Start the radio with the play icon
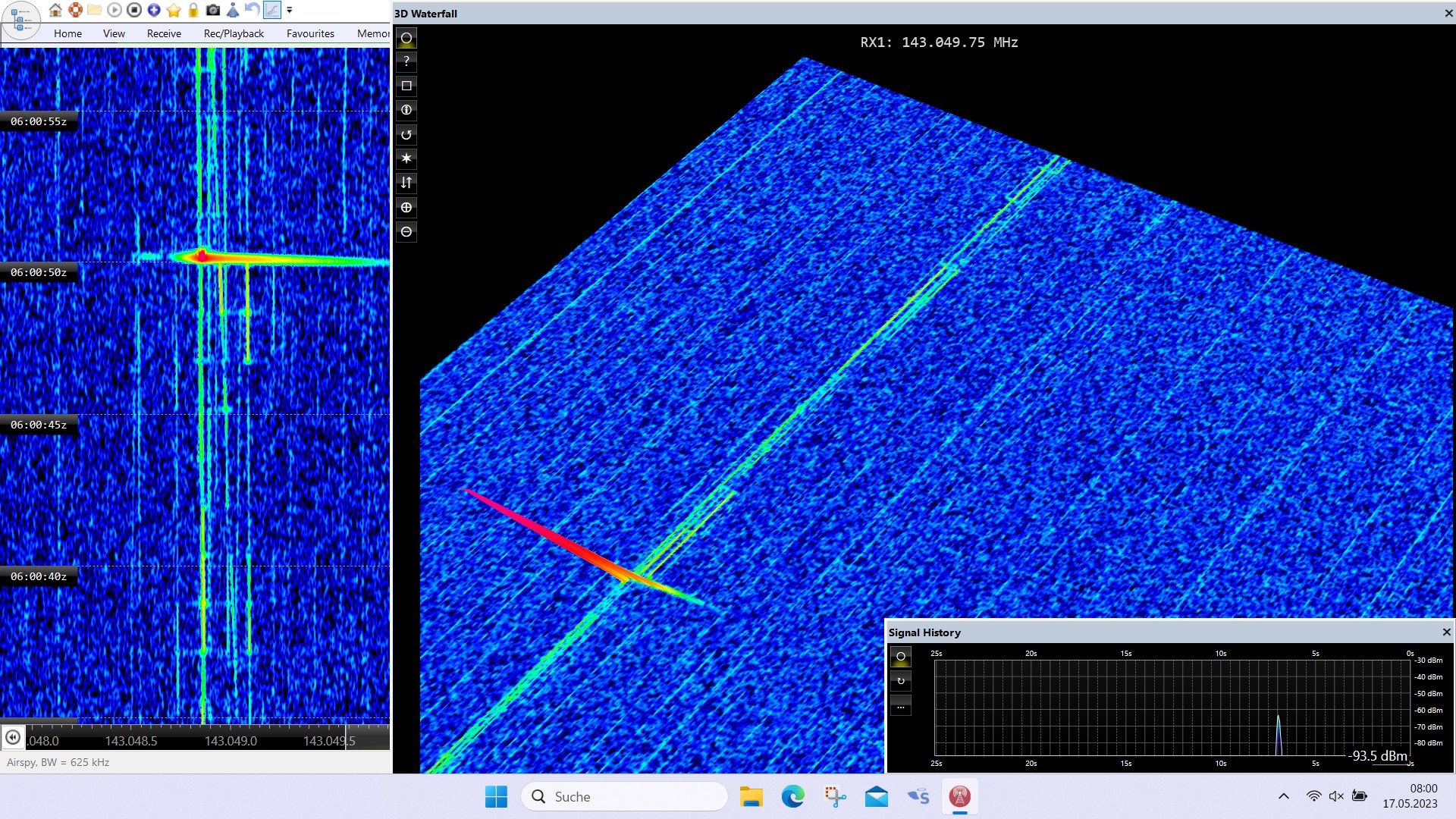Image resolution: width=1456 pixels, height=819 pixels. coord(115,10)
